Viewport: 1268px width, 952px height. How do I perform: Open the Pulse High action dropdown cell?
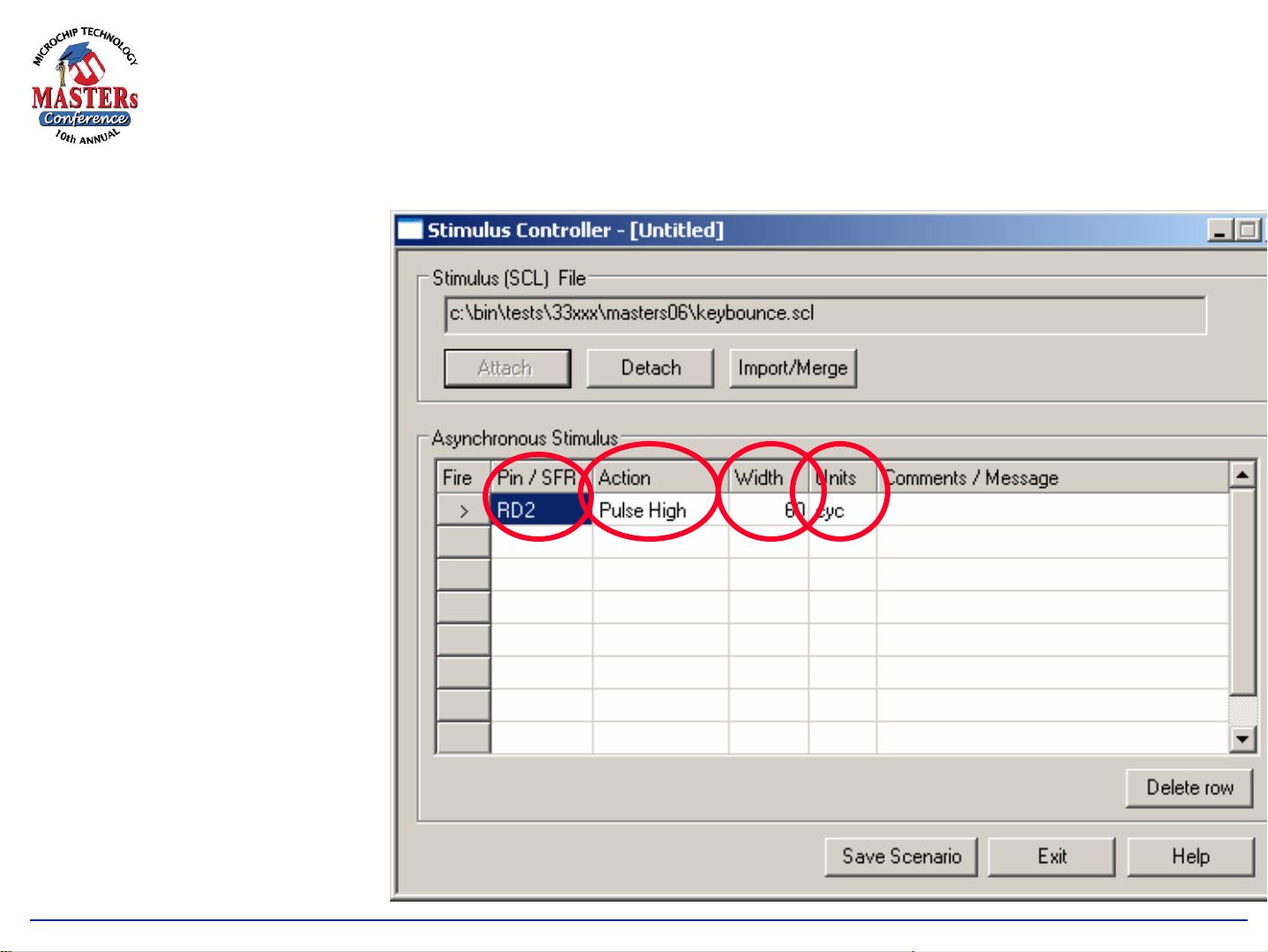(x=659, y=511)
